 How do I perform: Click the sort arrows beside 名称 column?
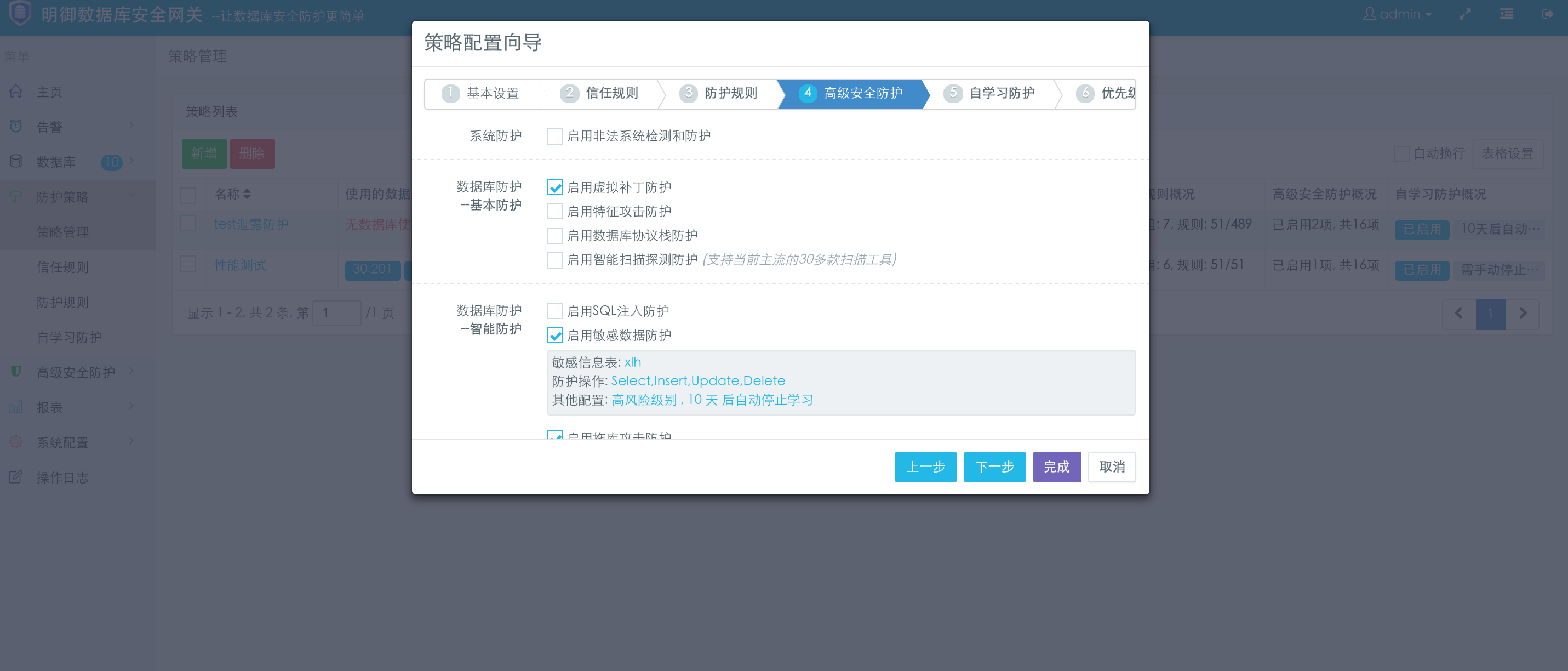click(247, 194)
